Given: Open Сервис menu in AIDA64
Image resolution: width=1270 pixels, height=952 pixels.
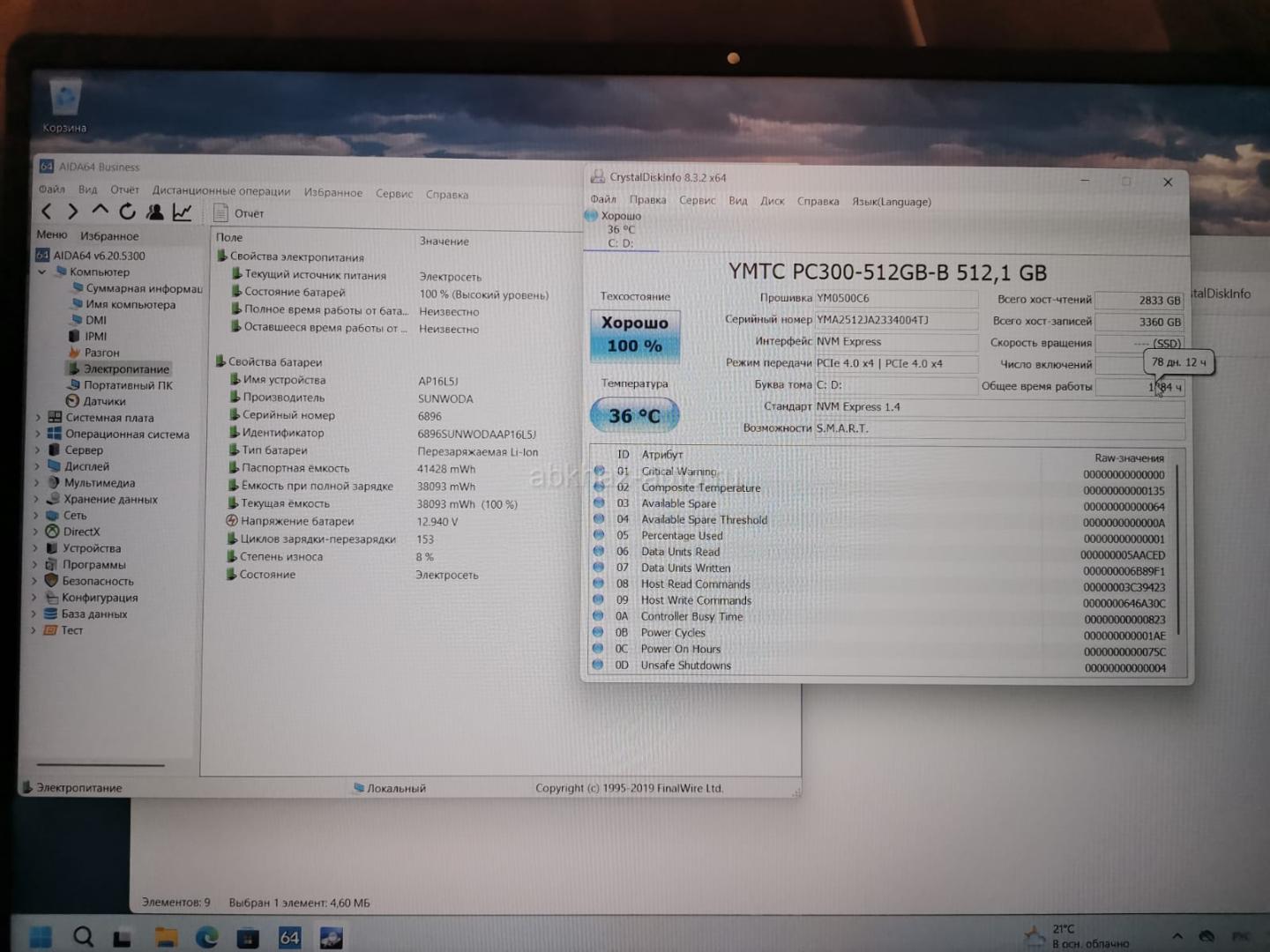Looking at the screenshot, I should (x=393, y=193).
